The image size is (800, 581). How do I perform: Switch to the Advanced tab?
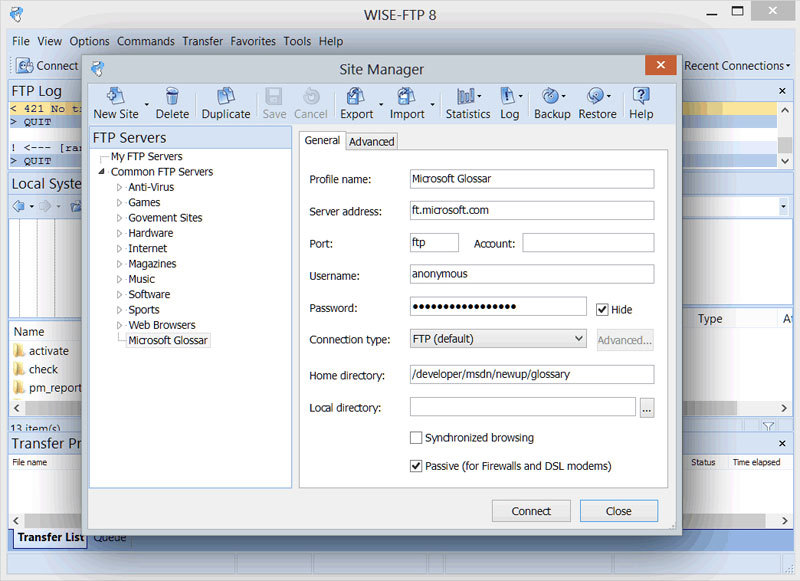[x=371, y=141]
